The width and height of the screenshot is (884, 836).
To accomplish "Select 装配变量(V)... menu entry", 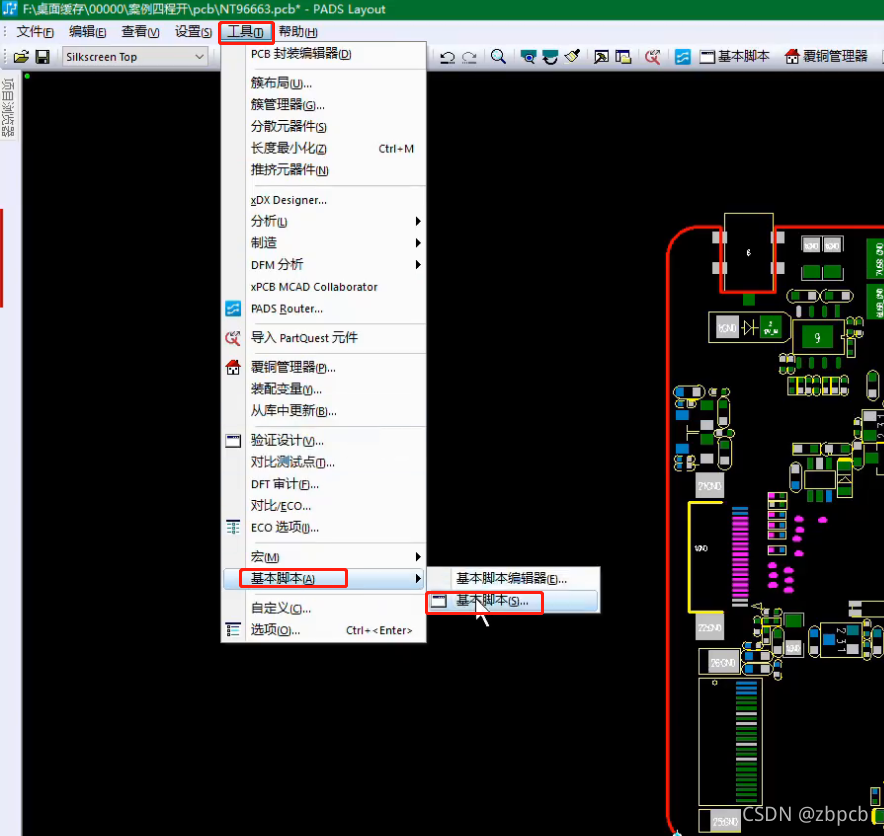I will (x=324, y=389).
